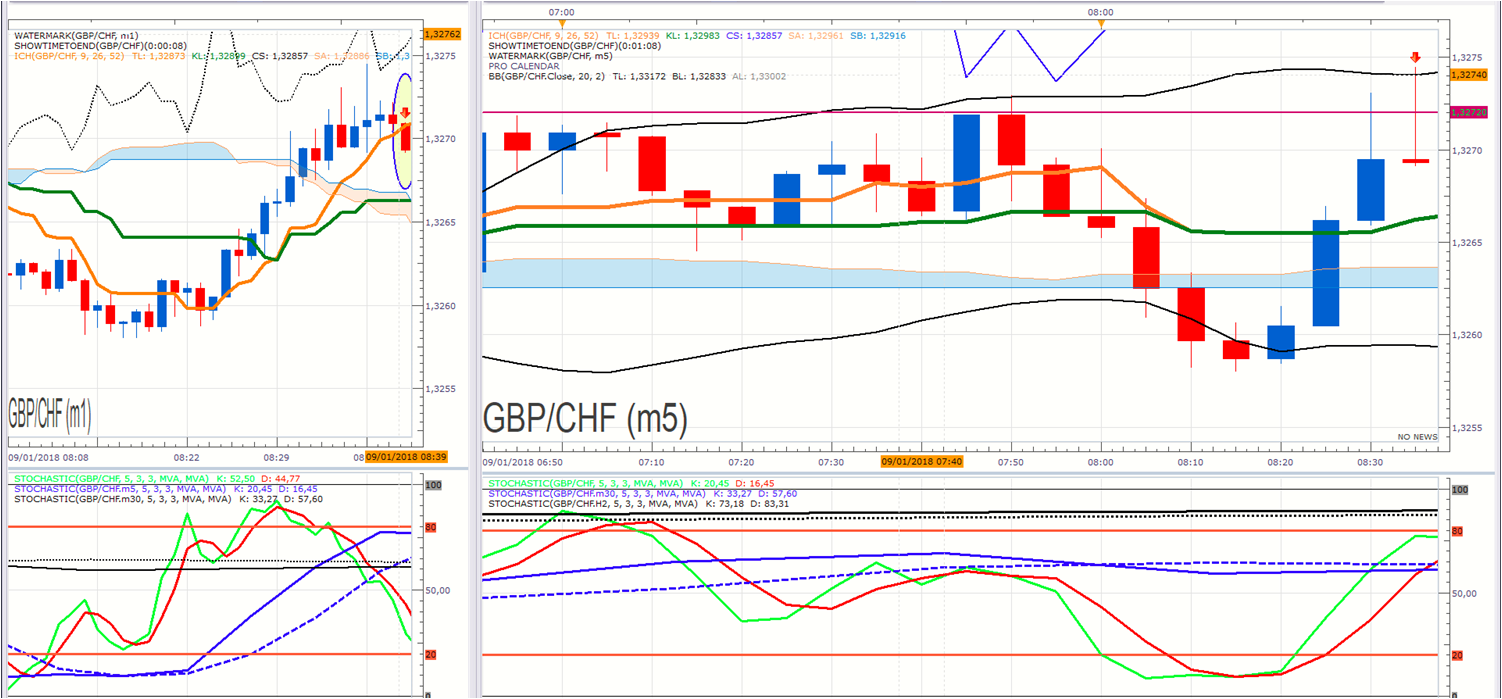Click the 09/01/2018 07:40 time label

[921, 461]
